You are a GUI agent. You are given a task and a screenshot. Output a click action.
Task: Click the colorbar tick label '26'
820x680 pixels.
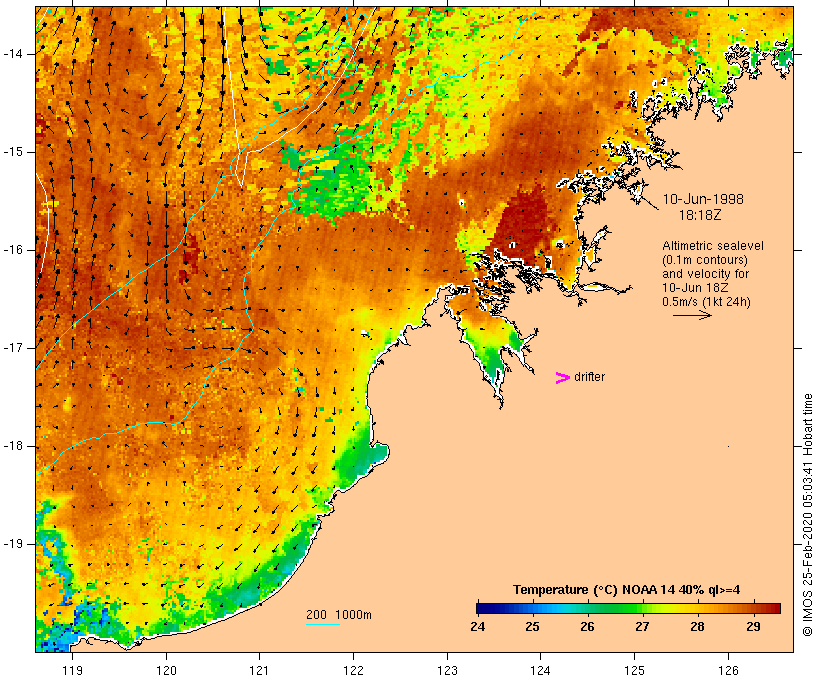coord(587,627)
